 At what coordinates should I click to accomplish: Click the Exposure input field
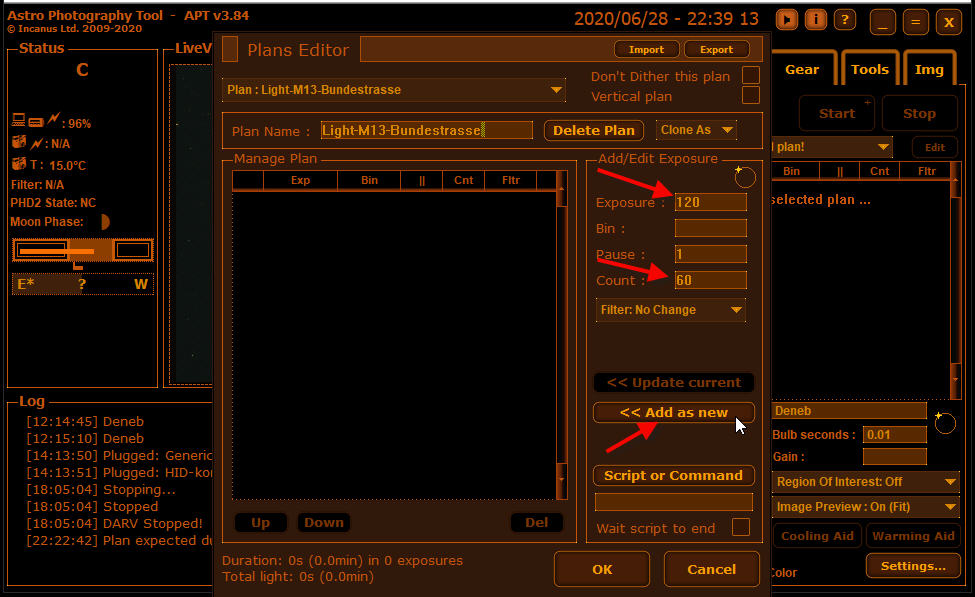coord(710,202)
